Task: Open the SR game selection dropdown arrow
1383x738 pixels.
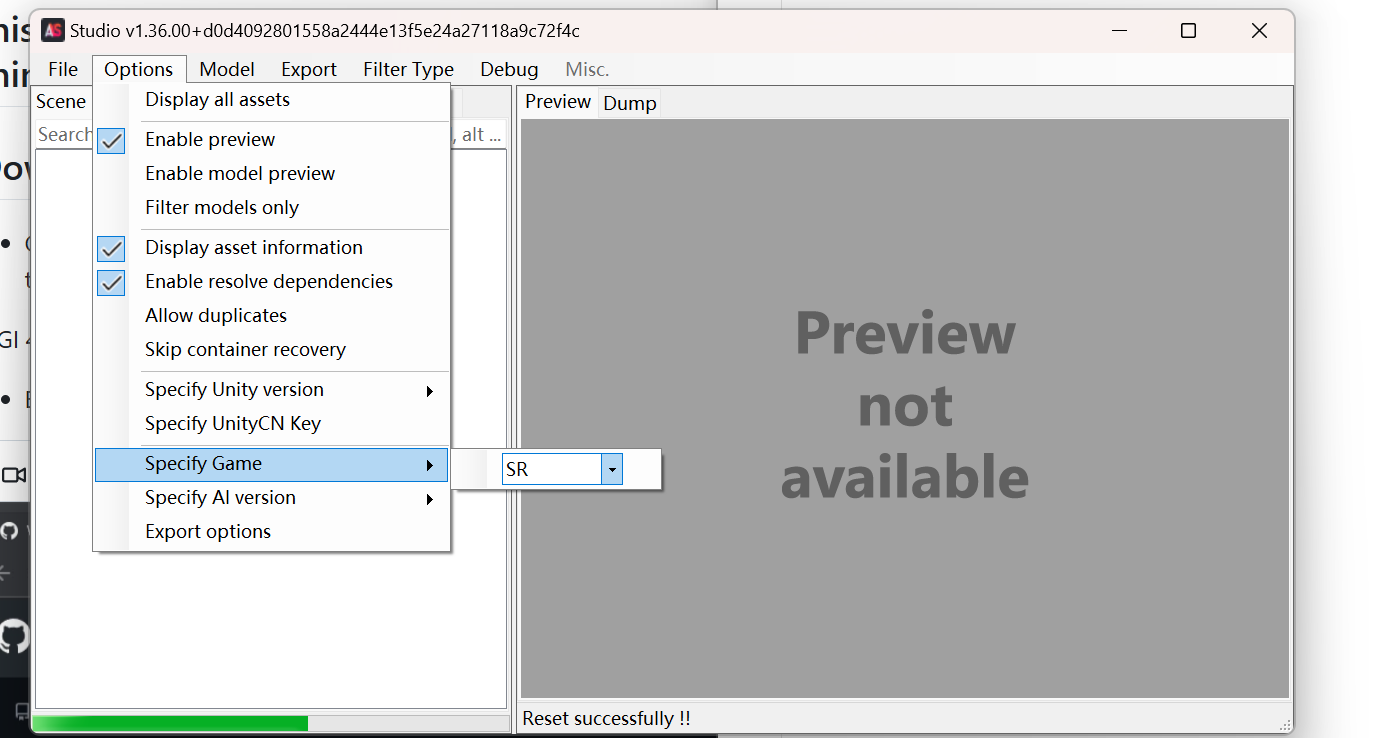Action: [x=612, y=469]
